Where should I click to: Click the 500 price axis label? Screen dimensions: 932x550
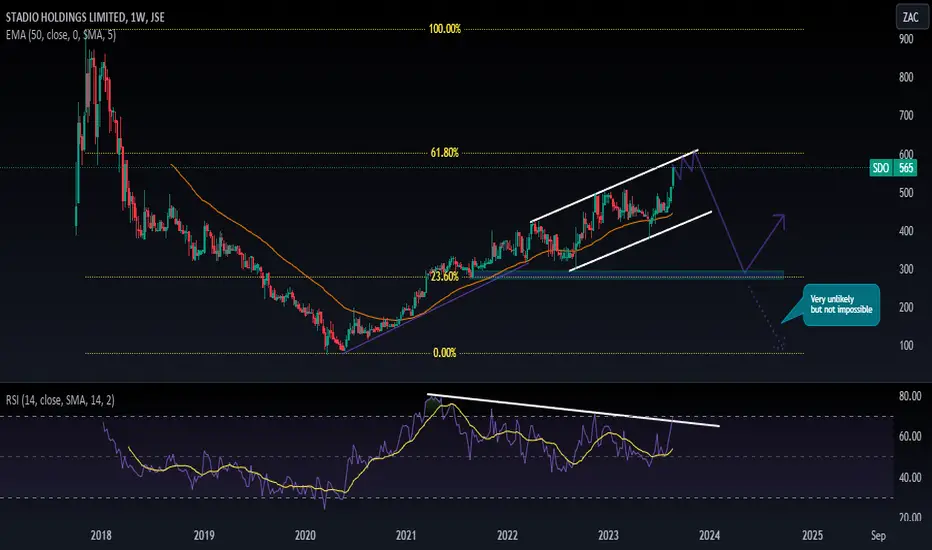[x=906, y=193]
